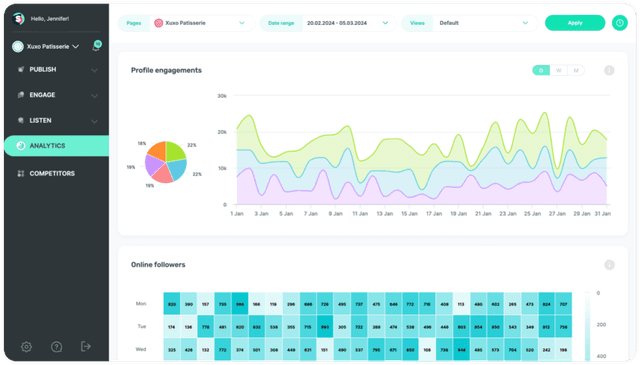Click the 'Profile engagements' heading
This screenshot has height=365, width=640.
tap(166, 70)
